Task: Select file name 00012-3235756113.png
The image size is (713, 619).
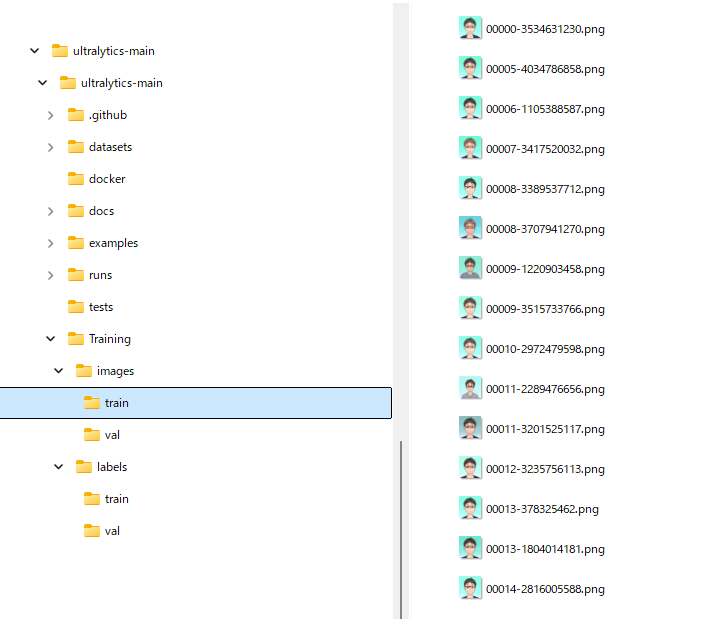Action: (545, 469)
